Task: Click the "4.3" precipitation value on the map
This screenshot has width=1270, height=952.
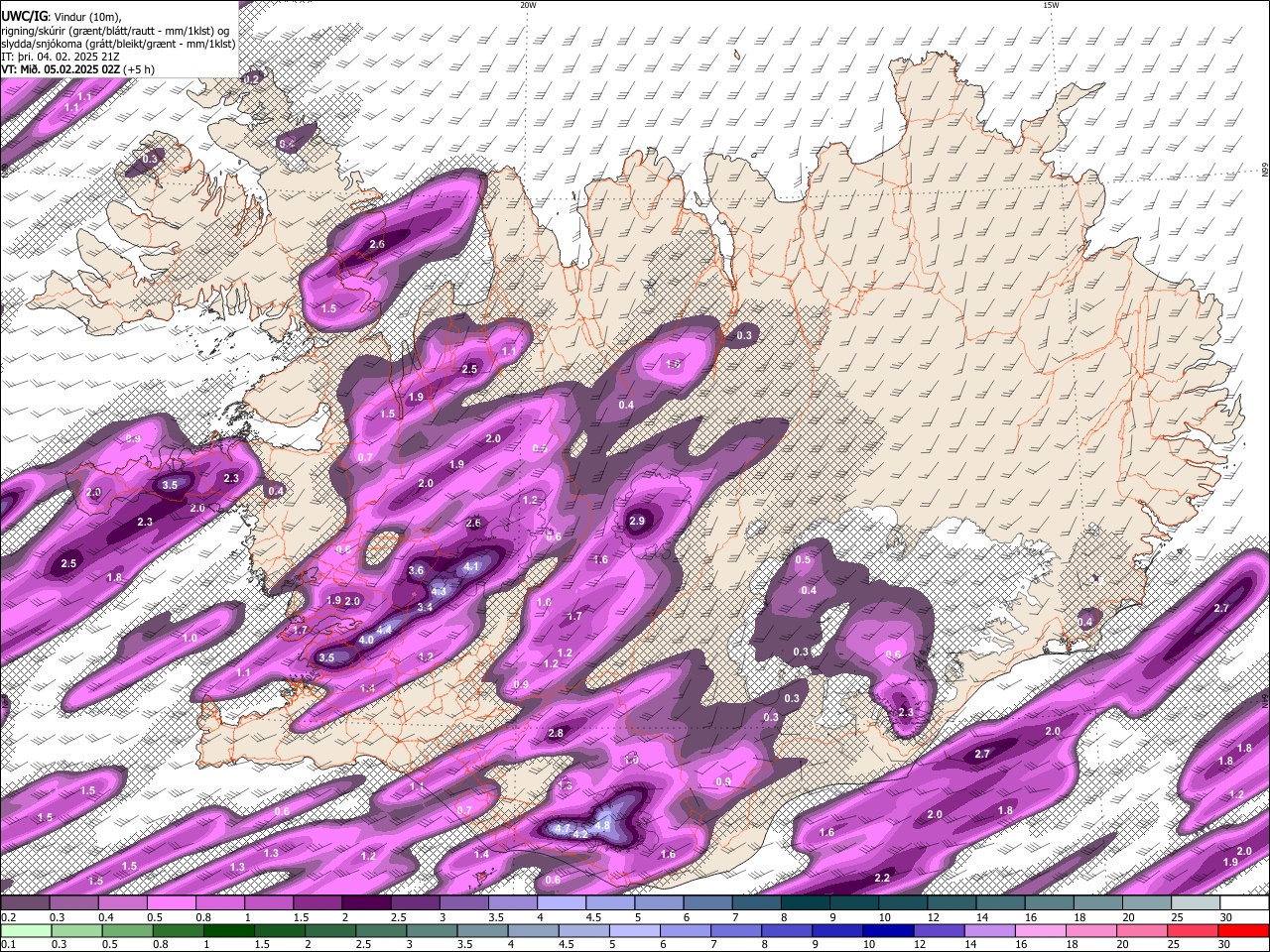Action: (441, 591)
